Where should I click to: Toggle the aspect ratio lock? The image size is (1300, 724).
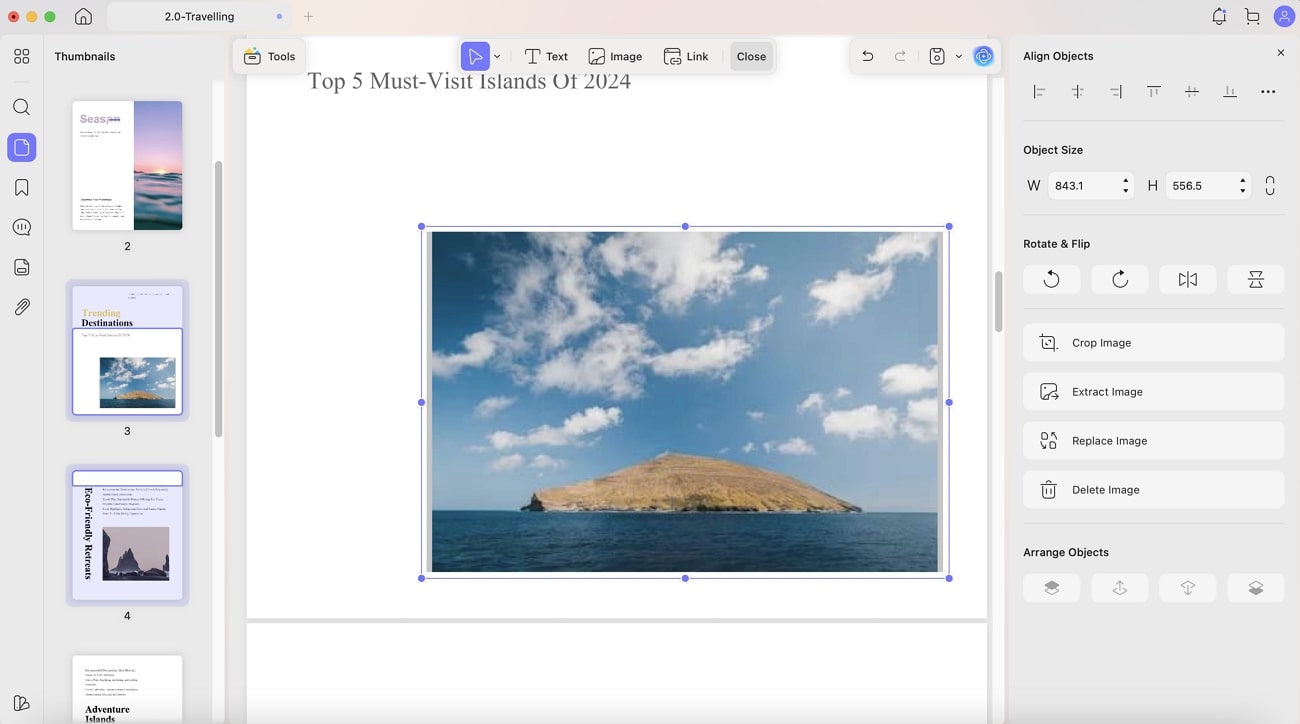coord(1270,186)
